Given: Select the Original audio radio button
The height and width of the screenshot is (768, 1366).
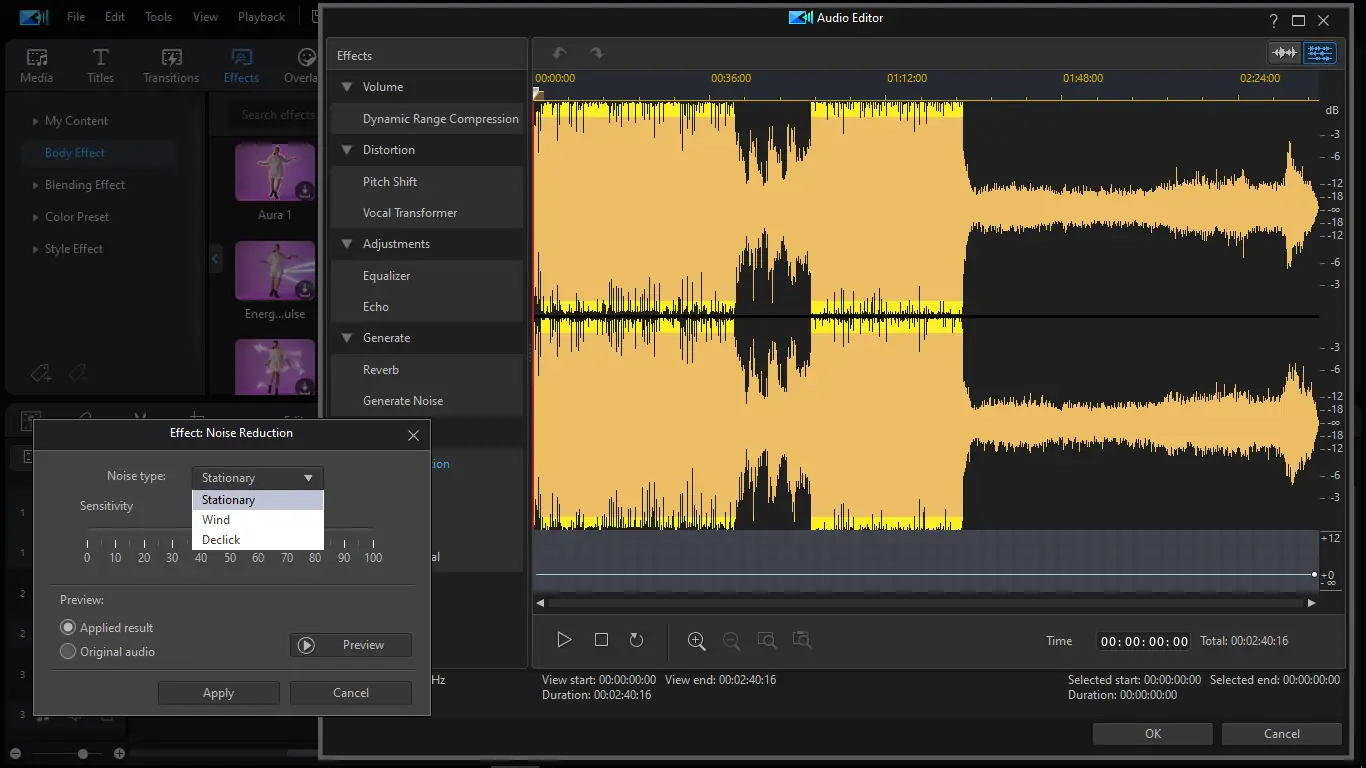Looking at the screenshot, I should 68,652.
